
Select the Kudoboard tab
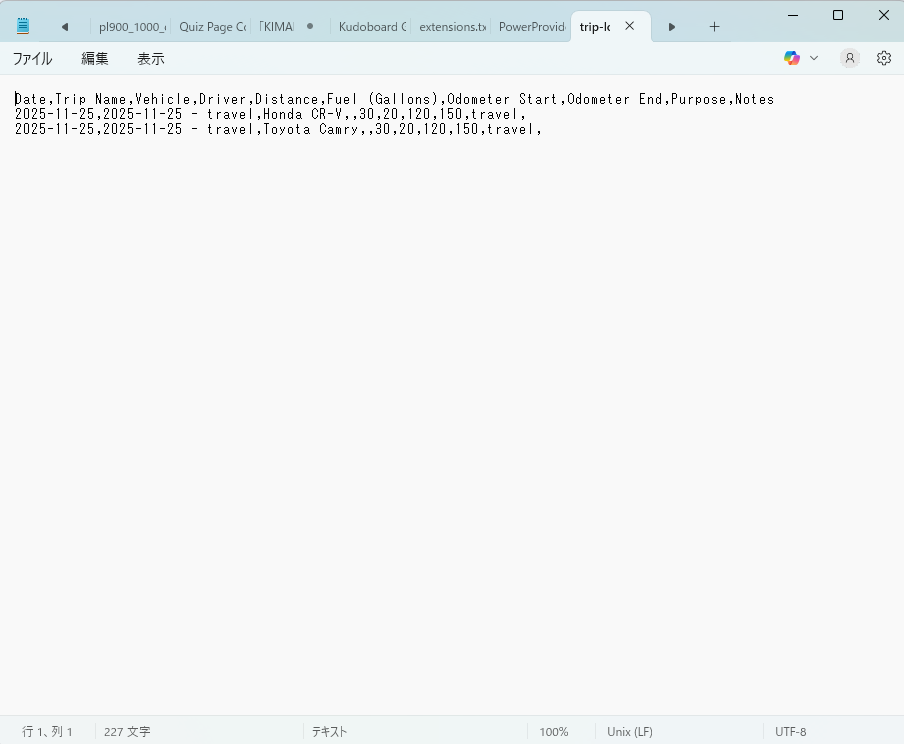pyautogui.click(x=370, y=26)
